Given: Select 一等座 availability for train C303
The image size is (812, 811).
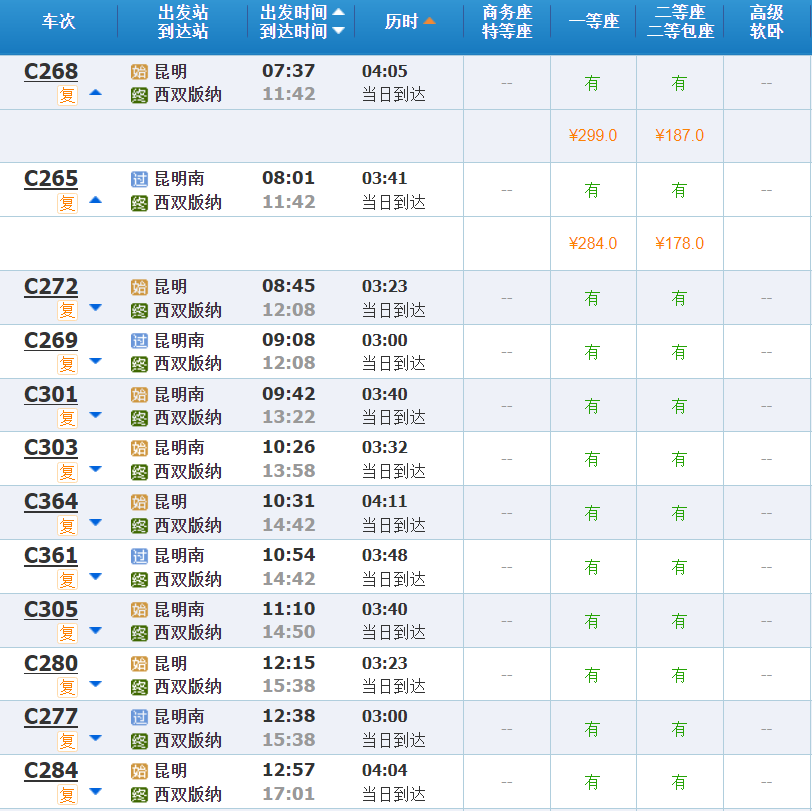Looking at the screenshot, I should (x=592, y=459).
